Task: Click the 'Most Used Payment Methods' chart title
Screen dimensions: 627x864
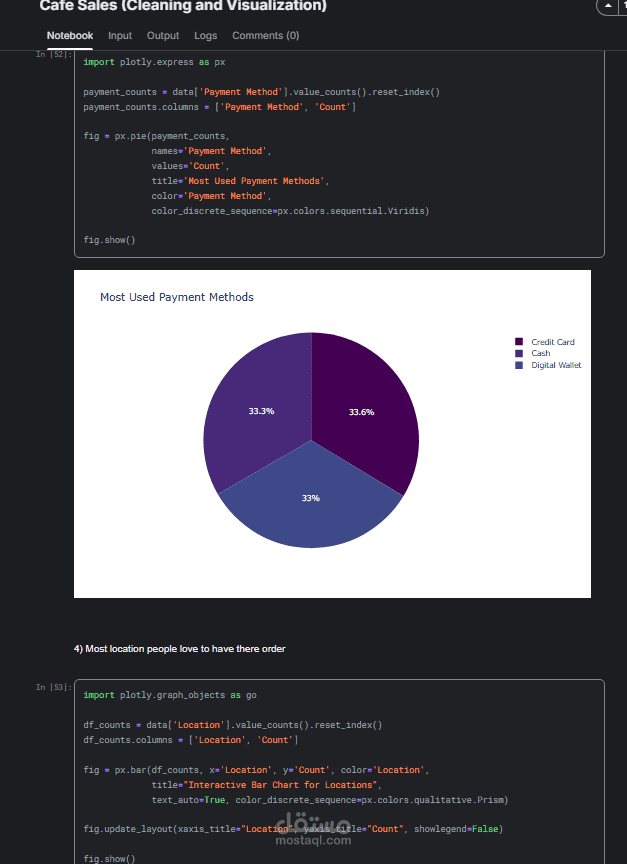Action: [177, 297]
